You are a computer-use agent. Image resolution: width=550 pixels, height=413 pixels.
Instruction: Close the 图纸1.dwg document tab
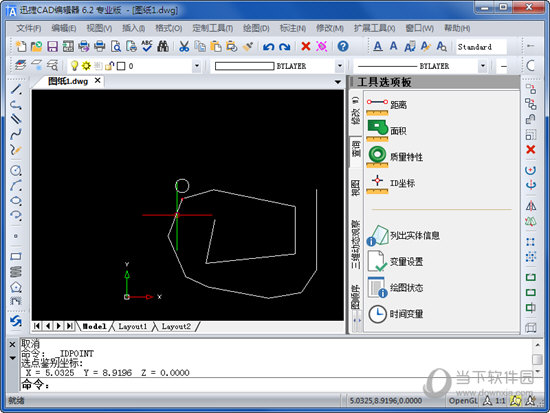(98, 81)
